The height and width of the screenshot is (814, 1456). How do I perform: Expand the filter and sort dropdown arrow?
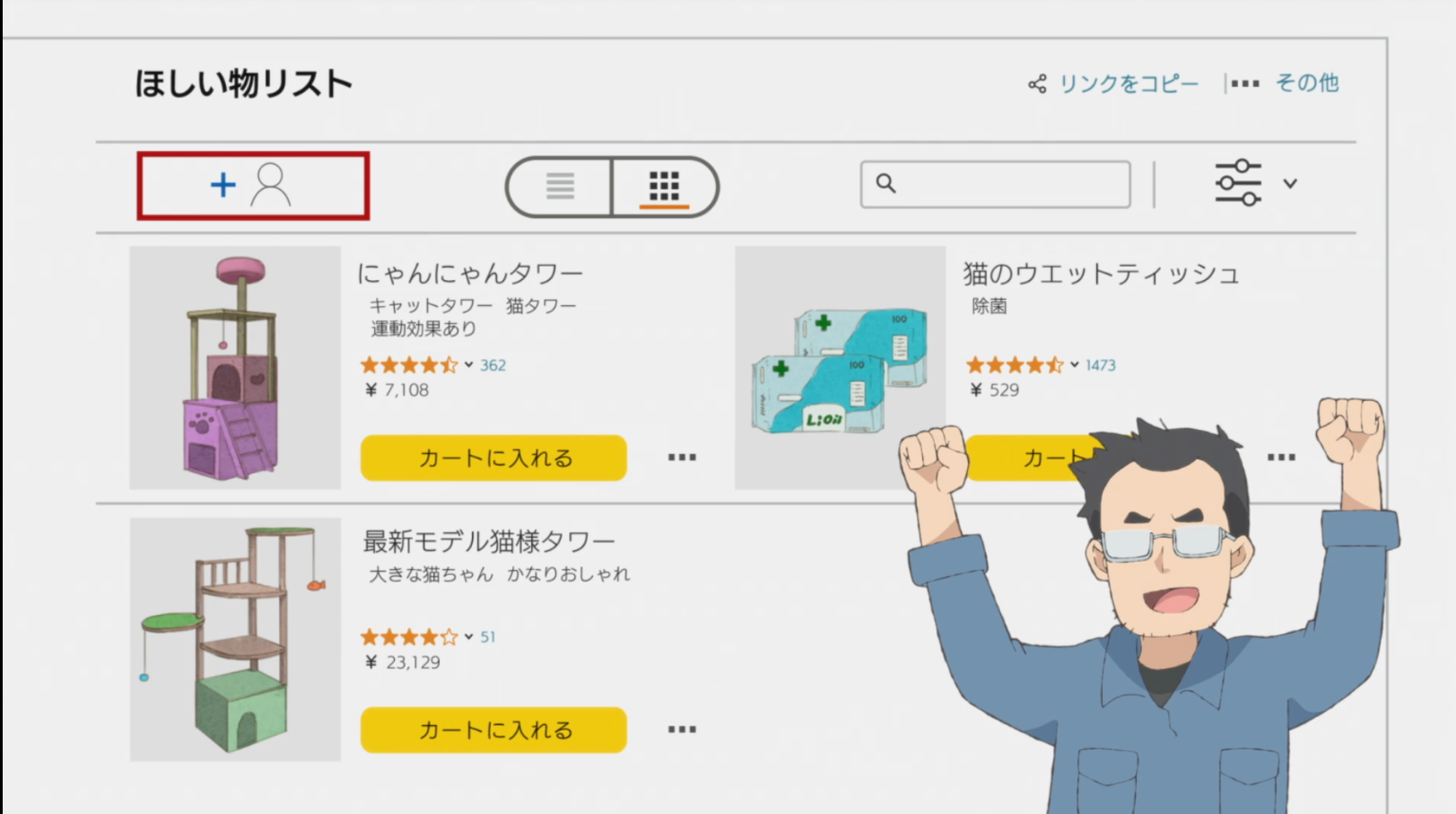click(x=1290, y=183)
